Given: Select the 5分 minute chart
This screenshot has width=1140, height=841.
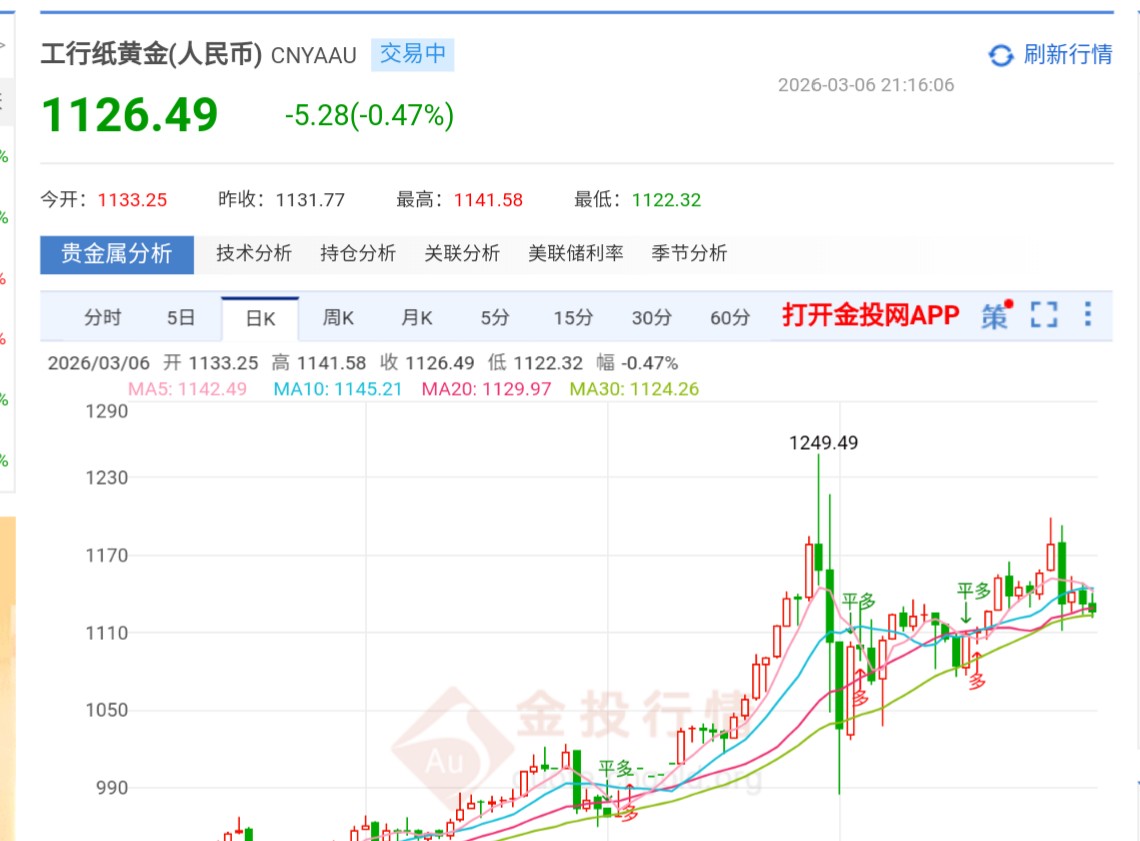Looking at the screenshot, I should coord(494,318).
